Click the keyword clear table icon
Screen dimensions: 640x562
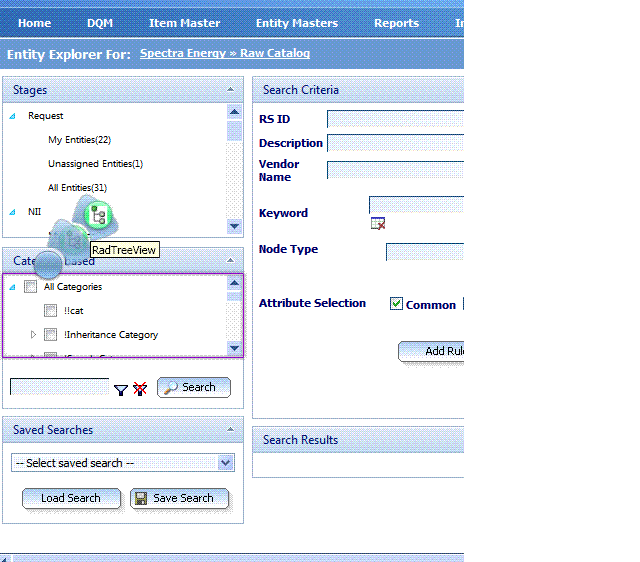(378, 224)
